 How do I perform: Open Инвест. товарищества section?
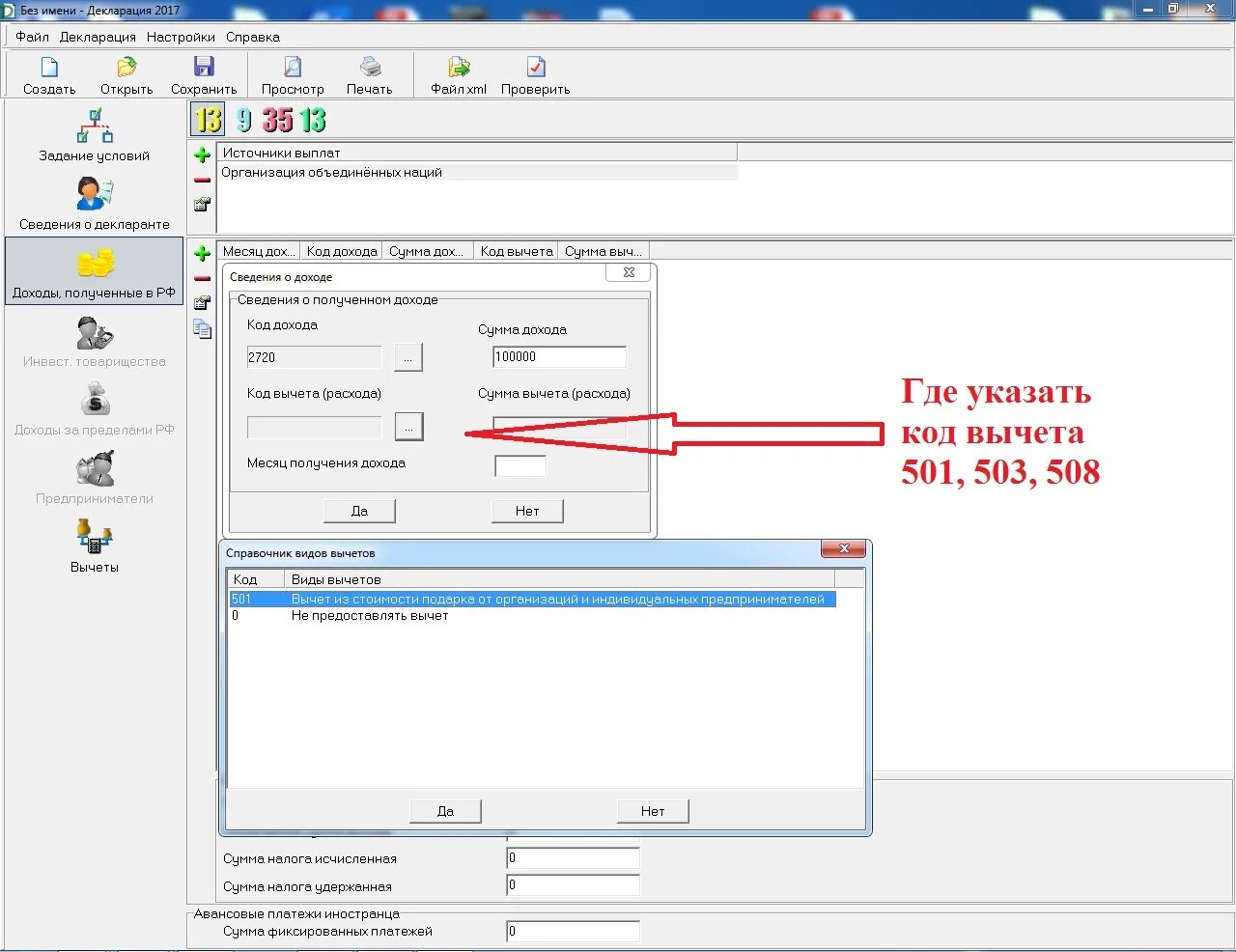tap(95, 342)
